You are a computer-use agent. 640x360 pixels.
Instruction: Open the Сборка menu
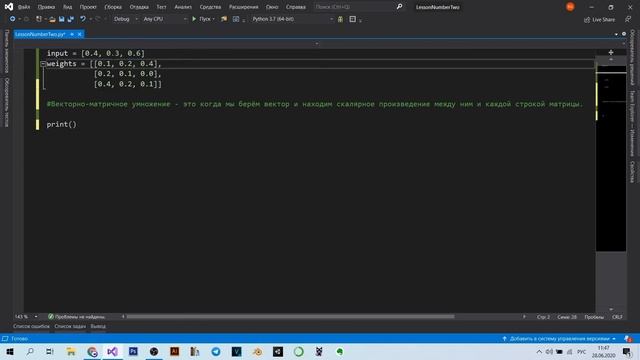pos(113,7)
